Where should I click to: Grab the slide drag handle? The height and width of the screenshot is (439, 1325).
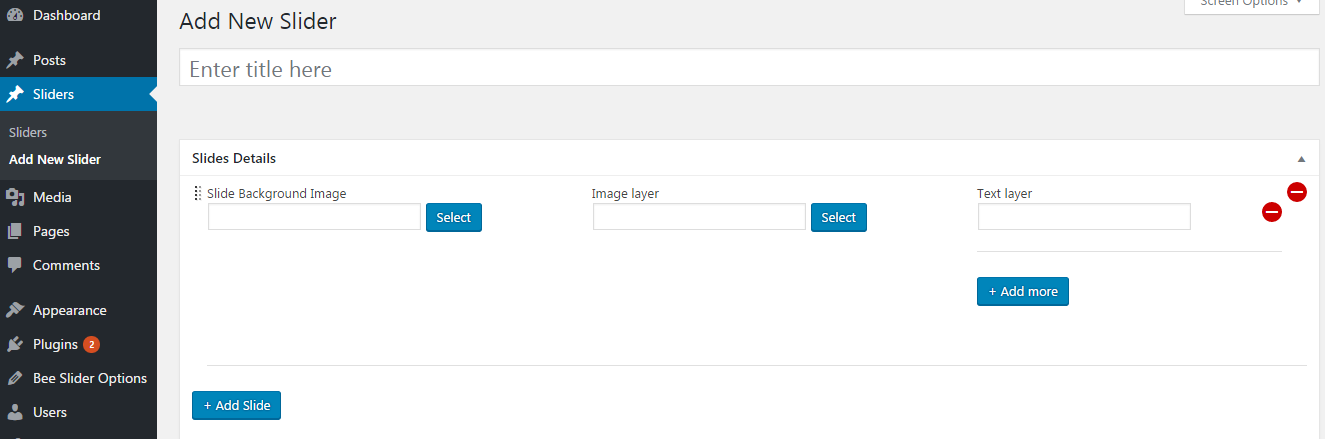click(197, 194)
